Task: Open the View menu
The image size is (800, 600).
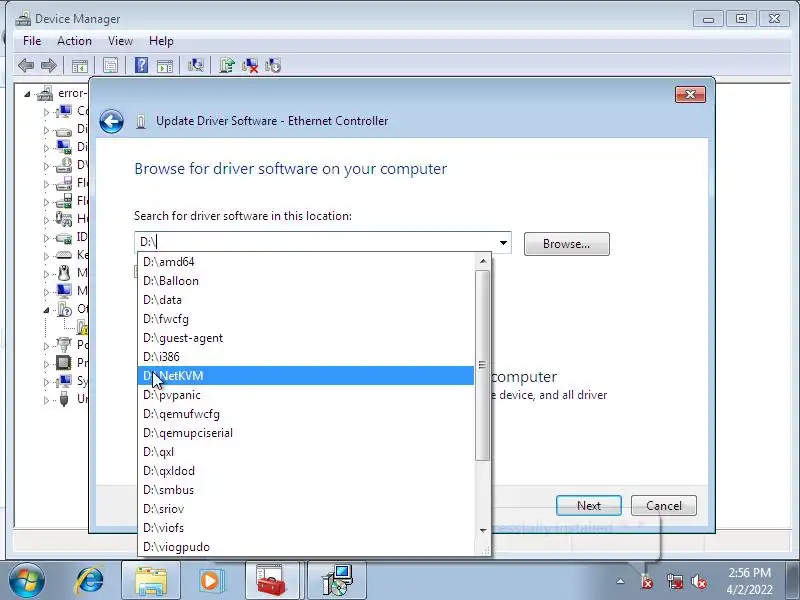Action: [120, 41]
